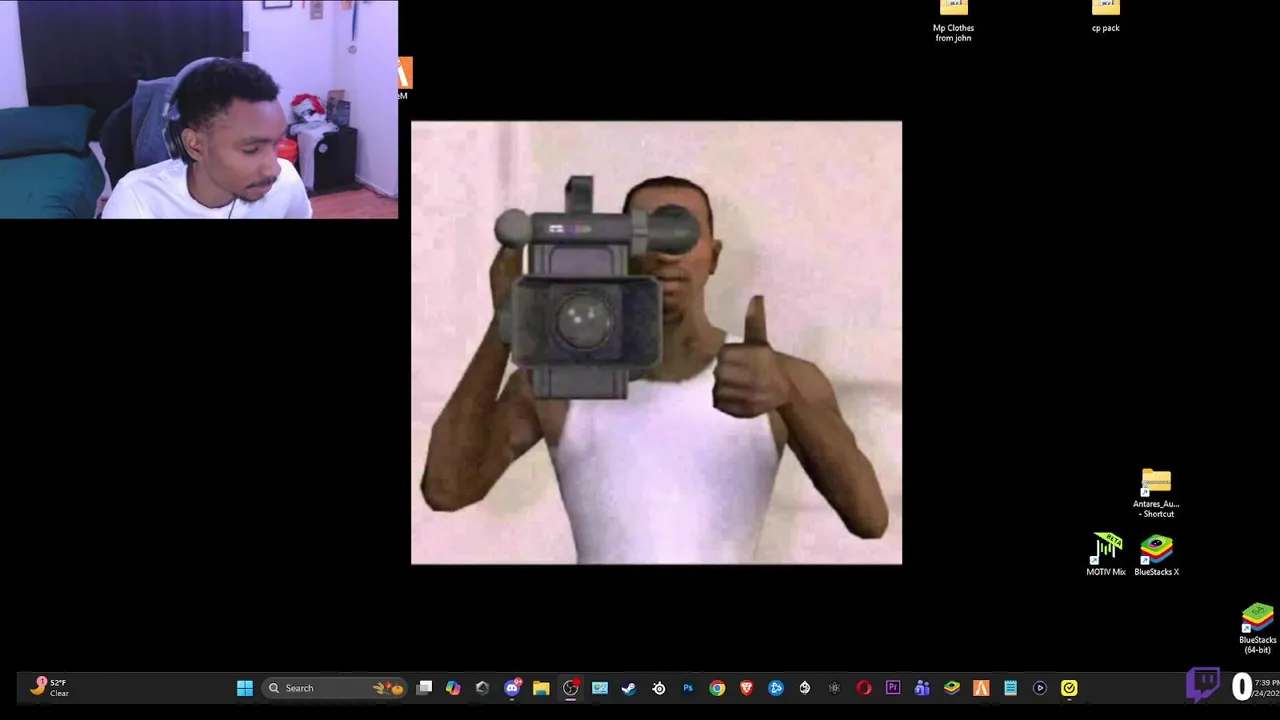
Task: Switch to OBS Studio in the taskbar
Action: click(571, 688)
